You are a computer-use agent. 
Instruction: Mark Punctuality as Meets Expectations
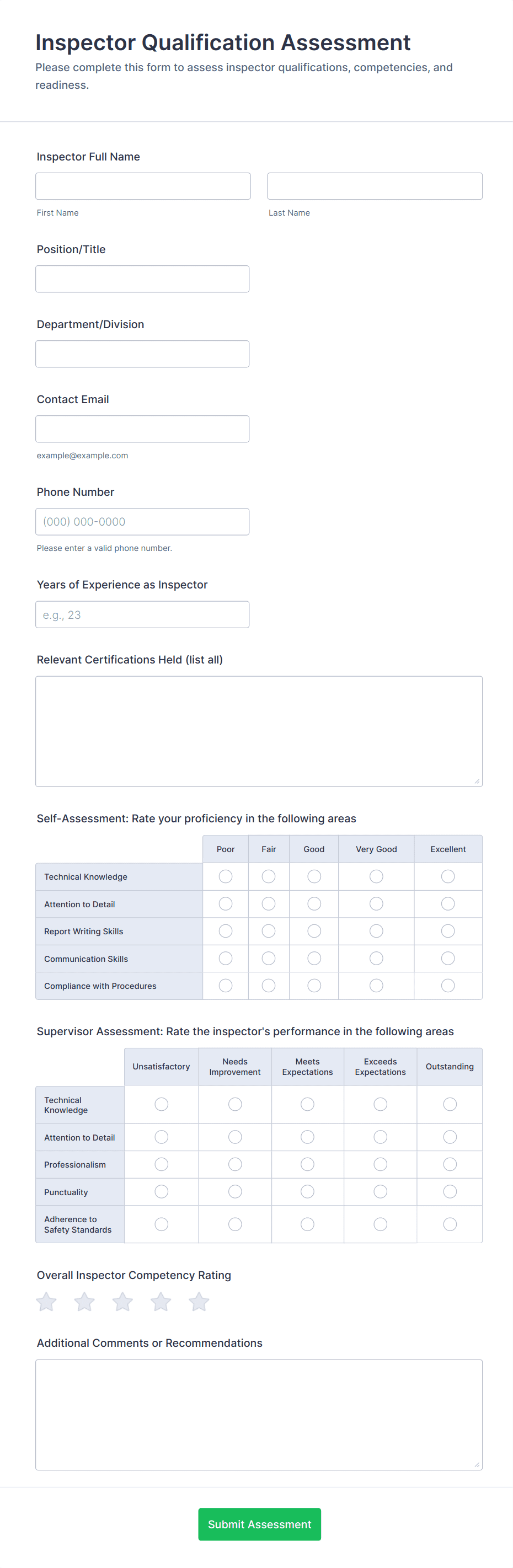pyautogui.click(x=307, y=1191)
